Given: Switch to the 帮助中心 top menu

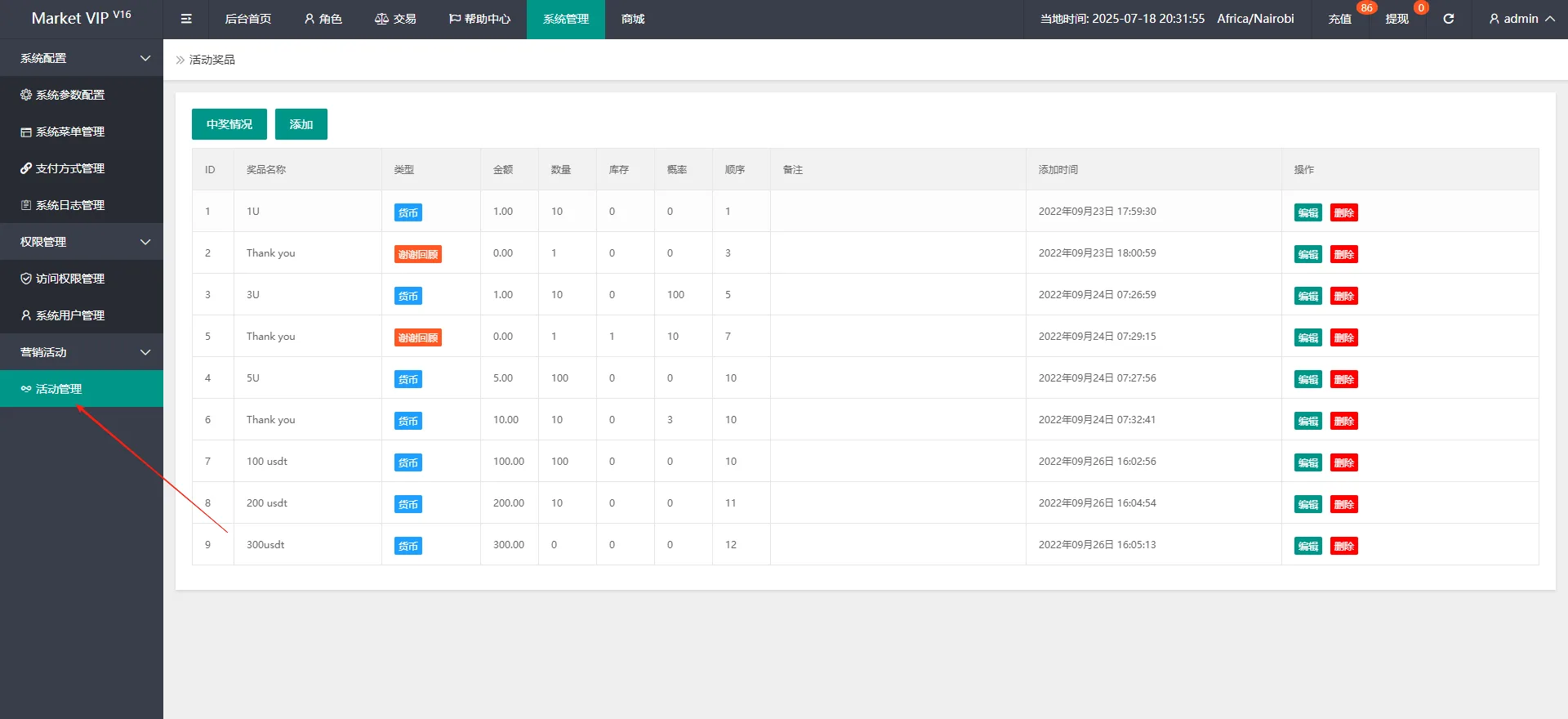Looking at the screenshot, I should (x=480, y=19).
